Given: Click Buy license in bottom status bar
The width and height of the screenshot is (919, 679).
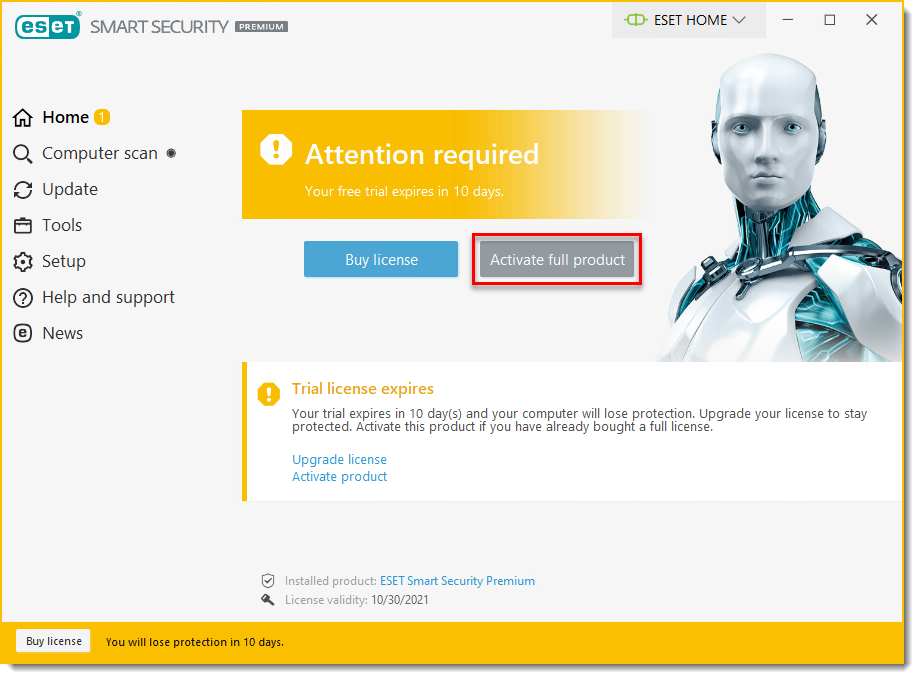Looking at the screenshot, I should (x=53, y=641).
